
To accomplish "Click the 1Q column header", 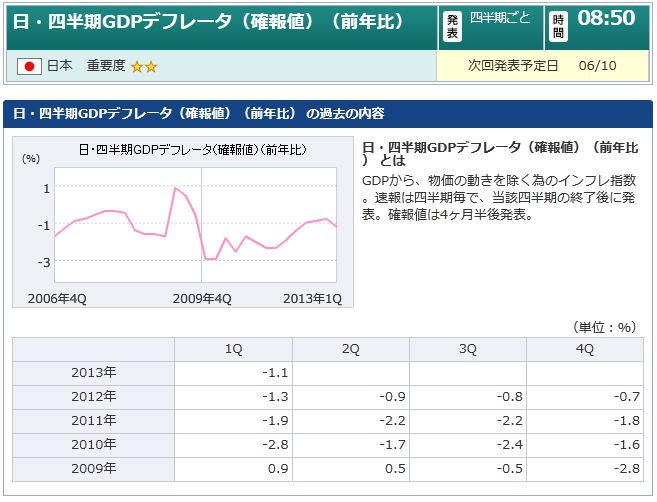I will tap(233, 349).
